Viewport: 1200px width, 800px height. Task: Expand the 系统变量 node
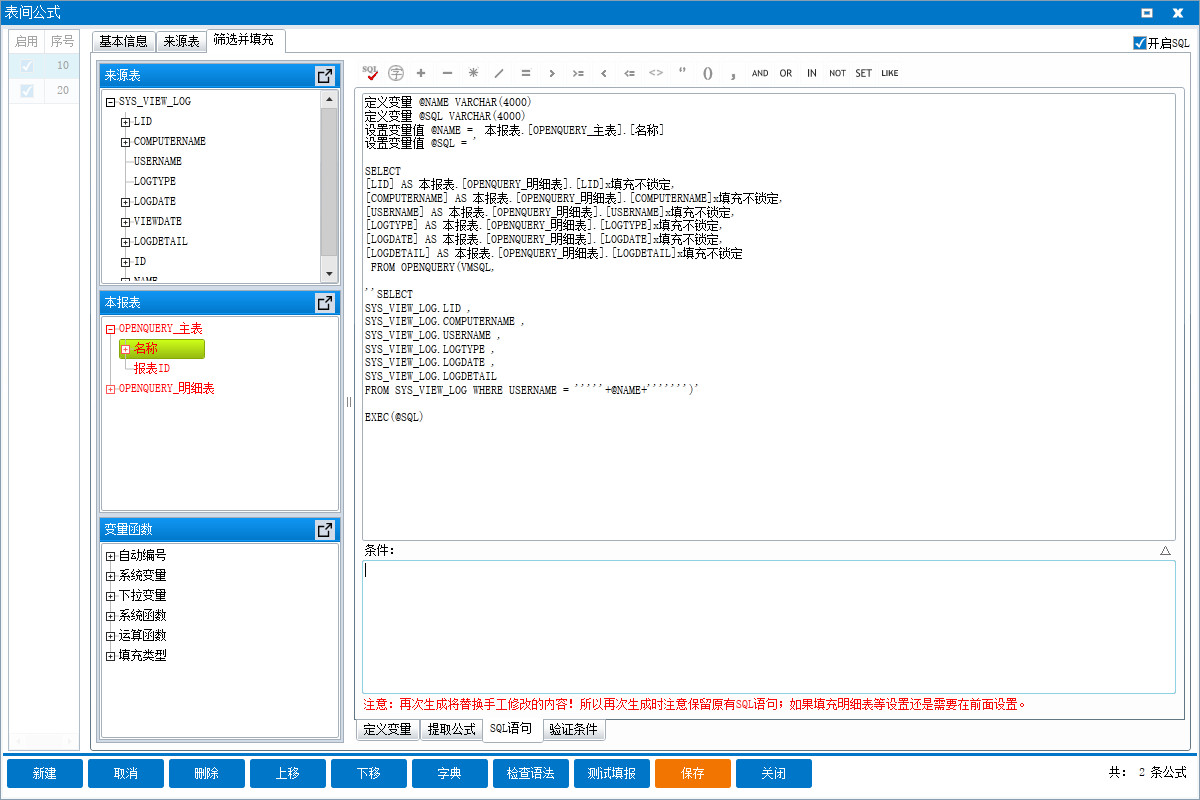[x=110, y=576]
